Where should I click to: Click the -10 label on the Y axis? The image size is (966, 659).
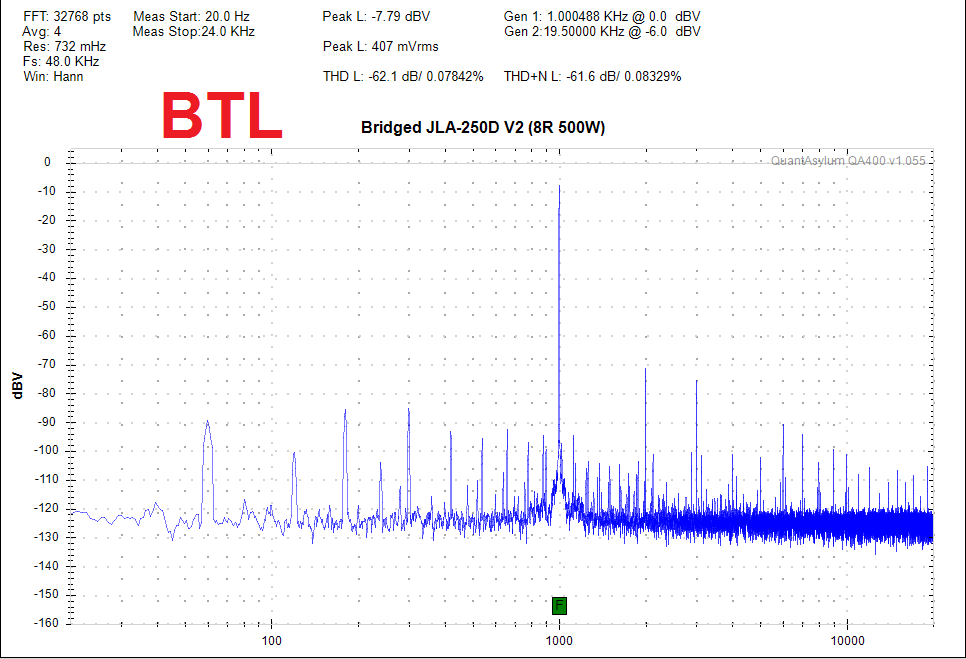coord(46,191)
